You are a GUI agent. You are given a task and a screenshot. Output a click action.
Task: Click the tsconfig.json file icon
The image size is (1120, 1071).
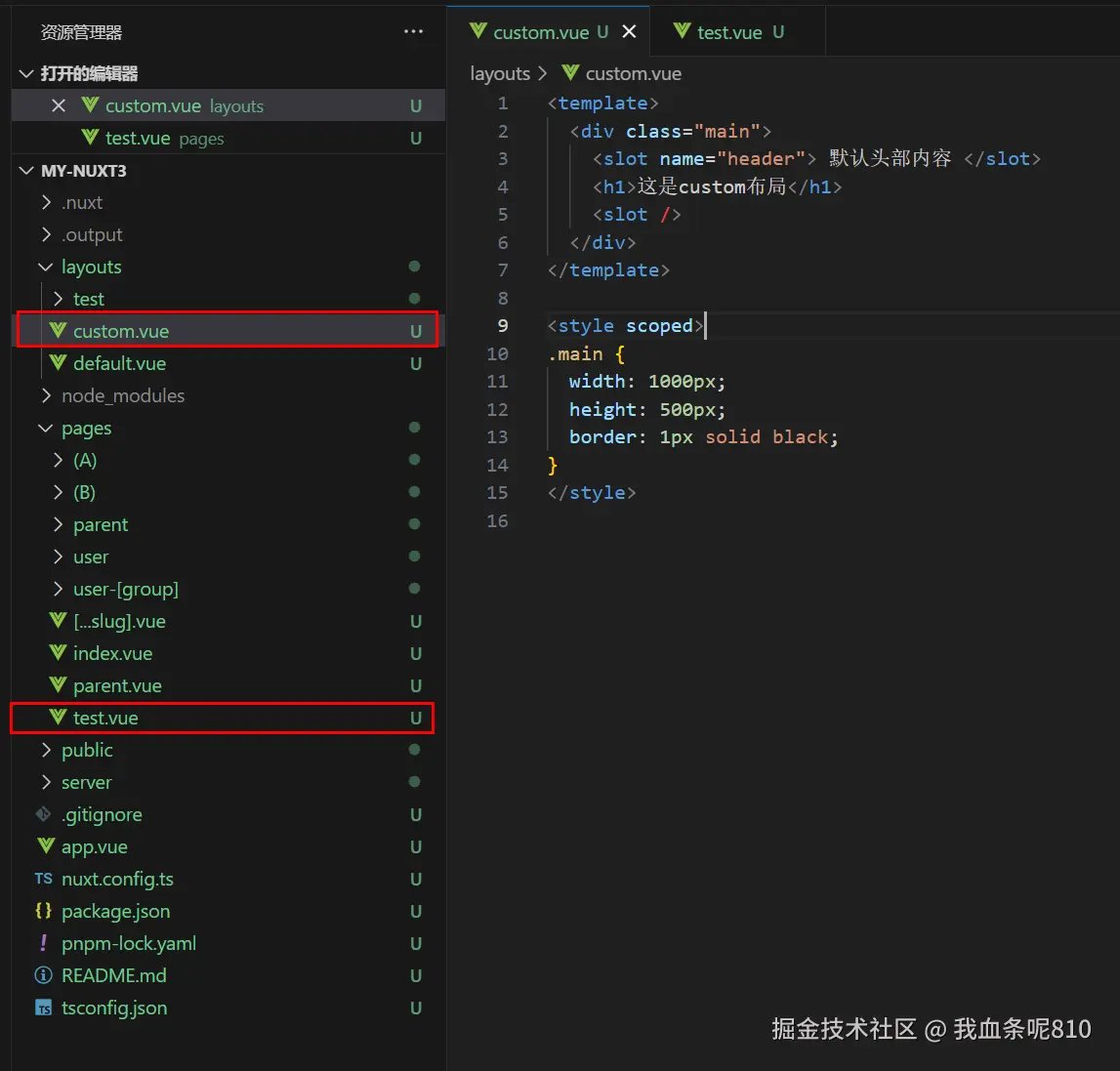pos(44,1008)
